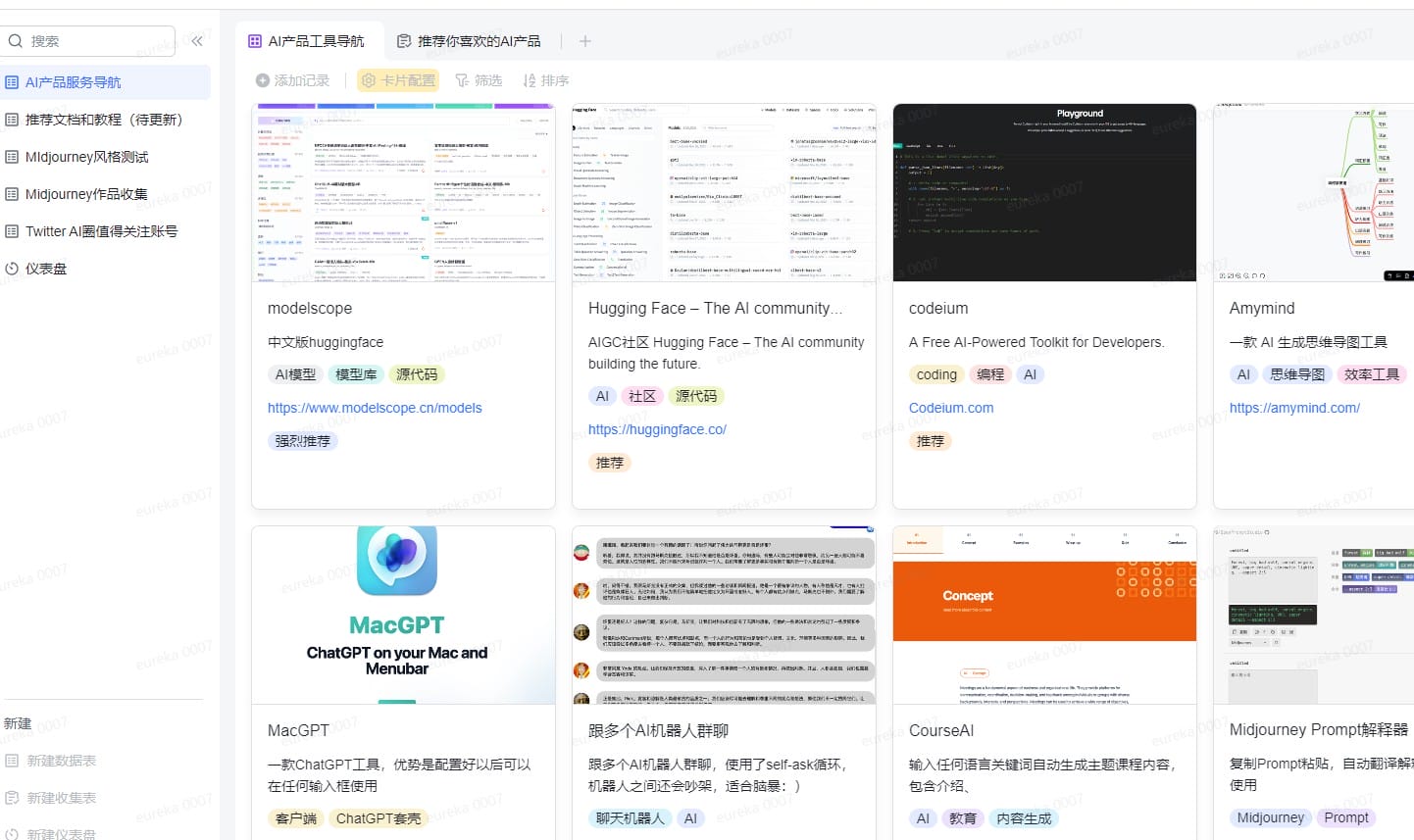Click the table icon beside AI产品服务导航
Screen dimensions: 1414x840
pyautogui.click(x=12, y=82)
